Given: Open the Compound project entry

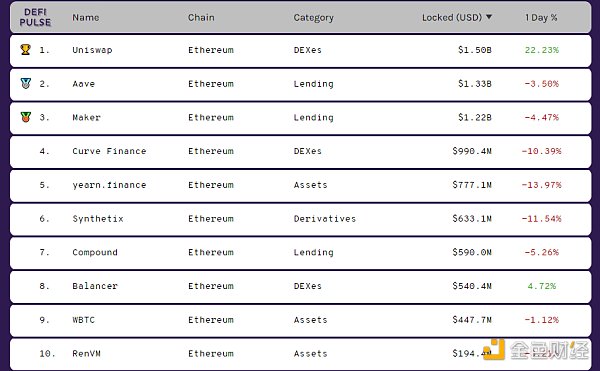Looking at the screenshot, I should [x=95, y=252].
